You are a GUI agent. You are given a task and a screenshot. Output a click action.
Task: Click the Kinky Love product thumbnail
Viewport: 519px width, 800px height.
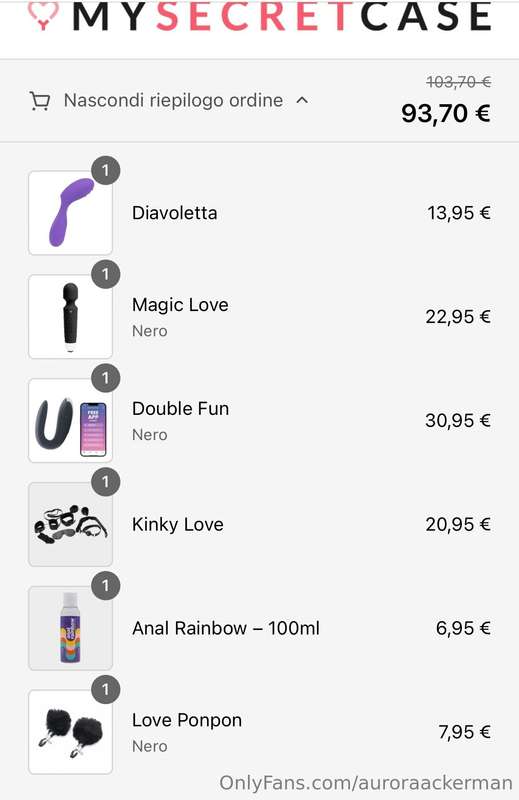[x=70, y=524]
